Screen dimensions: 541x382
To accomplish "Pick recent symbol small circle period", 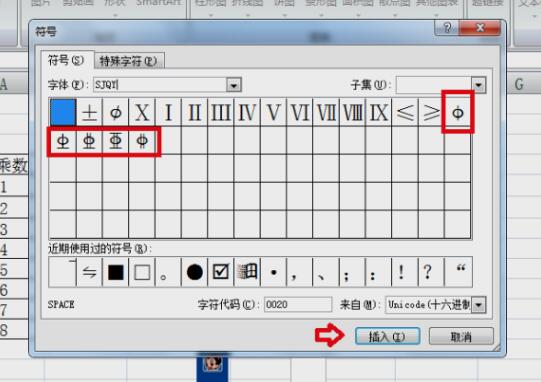I will coord(168,272).
